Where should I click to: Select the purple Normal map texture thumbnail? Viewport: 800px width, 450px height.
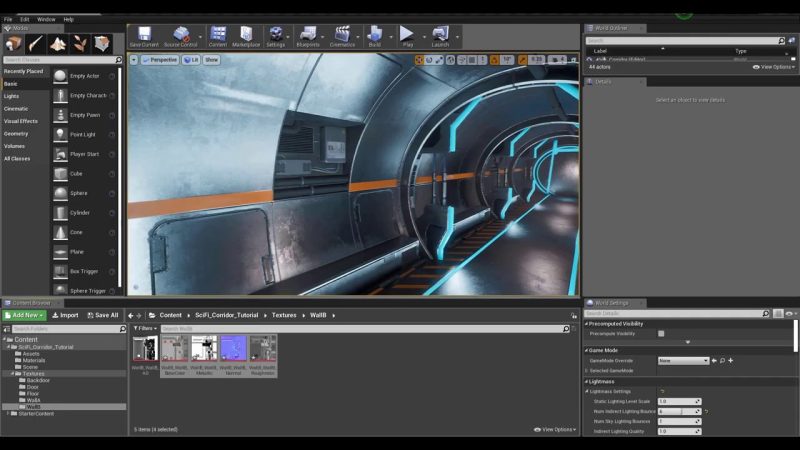pyautogui.click(x=233, y=349)
